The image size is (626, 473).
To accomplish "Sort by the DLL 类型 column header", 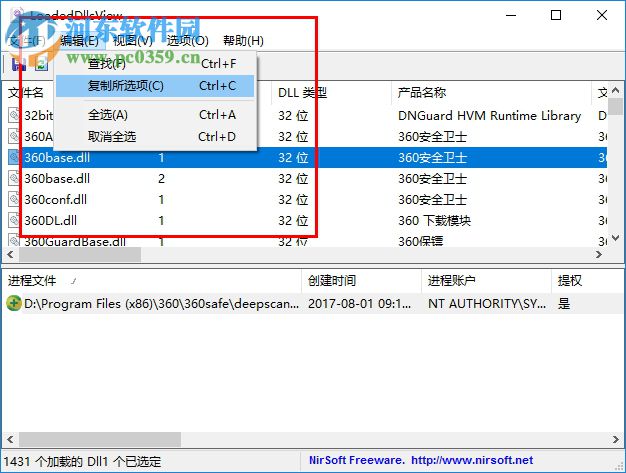I will 331,93.
